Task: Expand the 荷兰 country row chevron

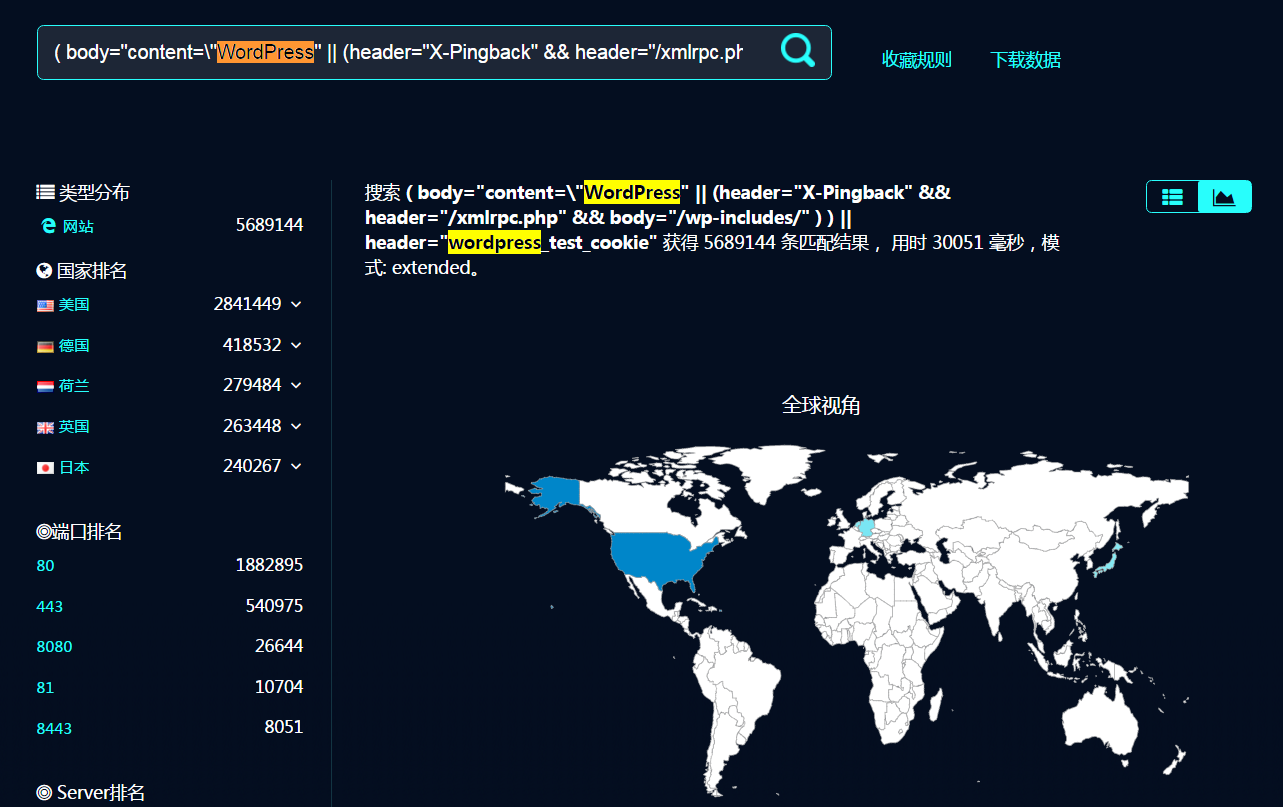Action: (296, 385)
